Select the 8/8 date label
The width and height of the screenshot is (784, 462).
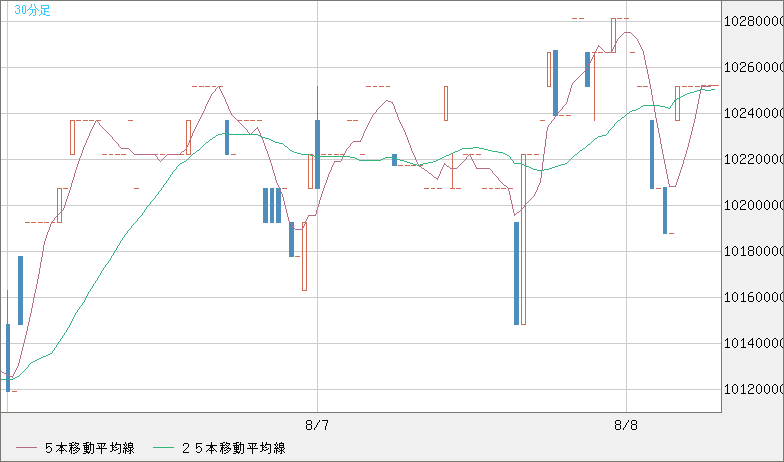626,426
